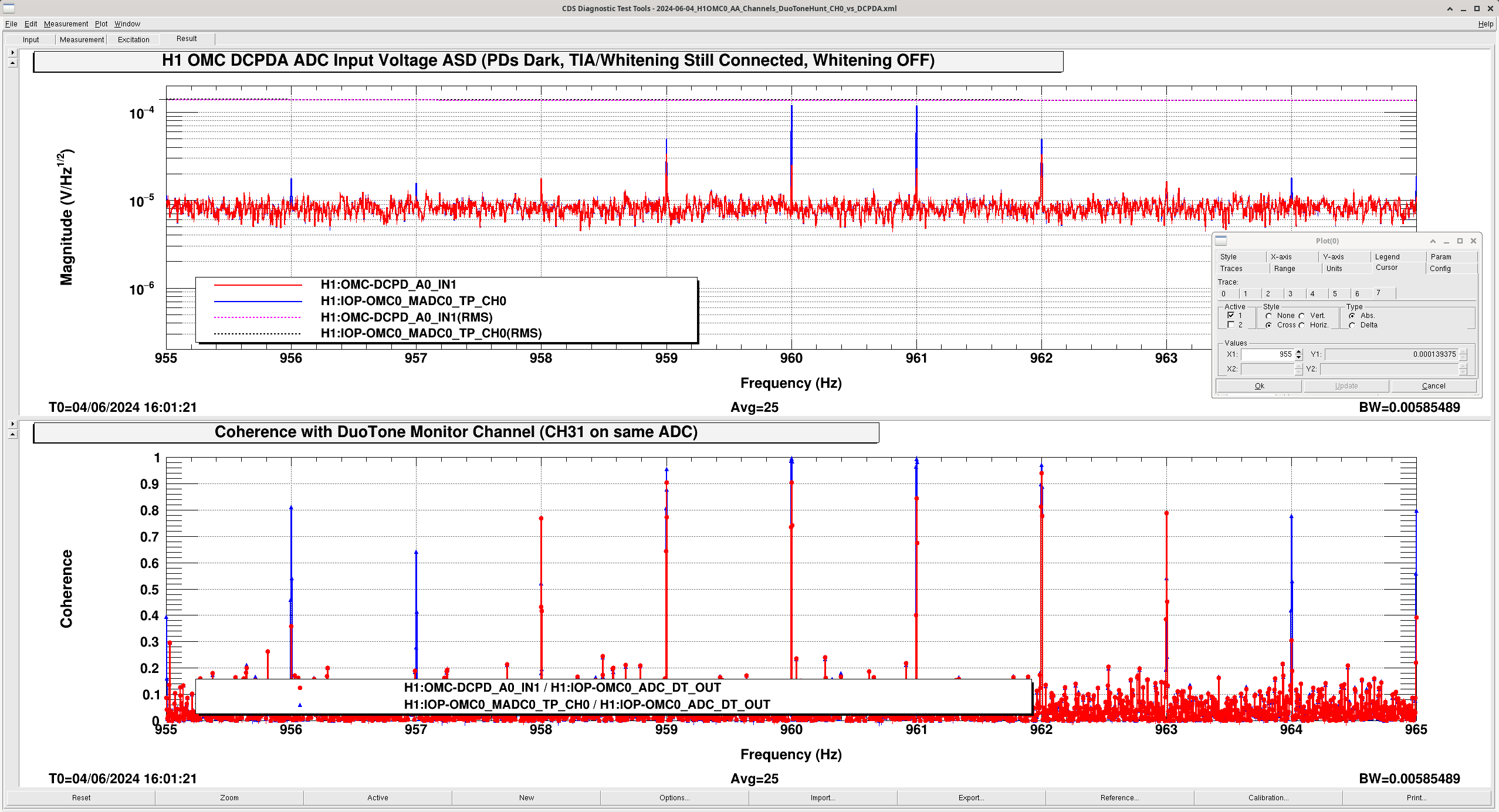The height and width of the screenshot is (812, 1499).
Task: Open the Measurement menu in menu bar
Action: pos(66,24)
